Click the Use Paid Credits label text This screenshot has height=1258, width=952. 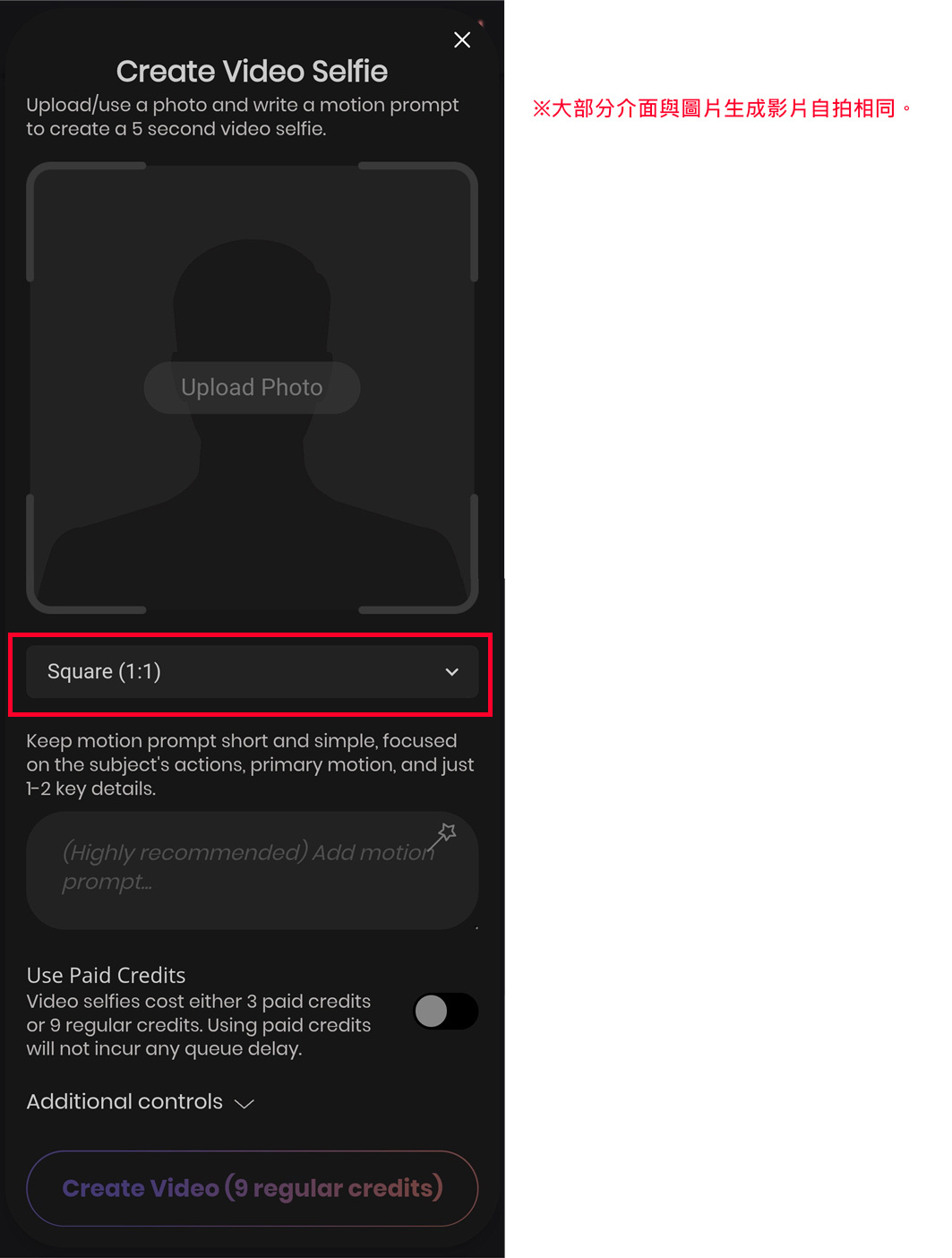106,975
